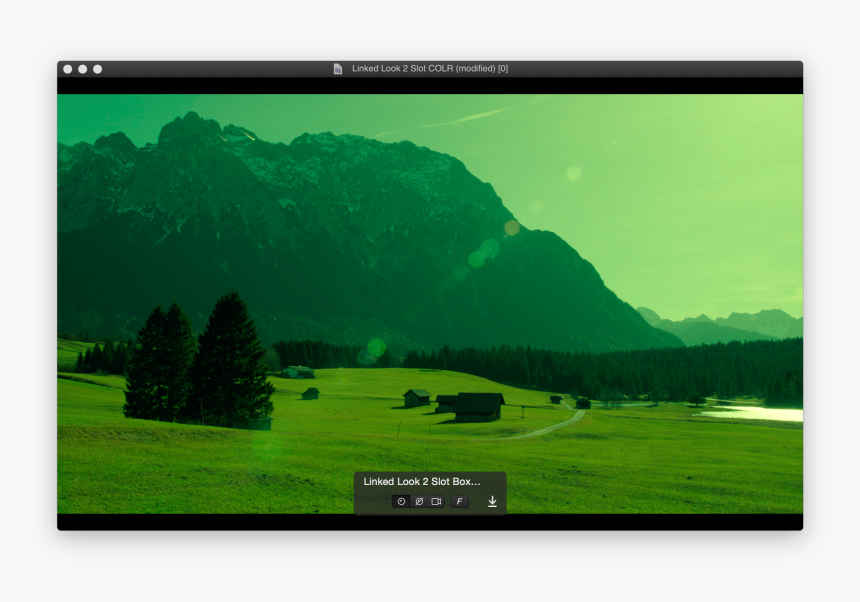The height and width of the screenshot is (602, 860).
Task: Zoom the viewer window with third button
Action: click(x=98, y=69)
